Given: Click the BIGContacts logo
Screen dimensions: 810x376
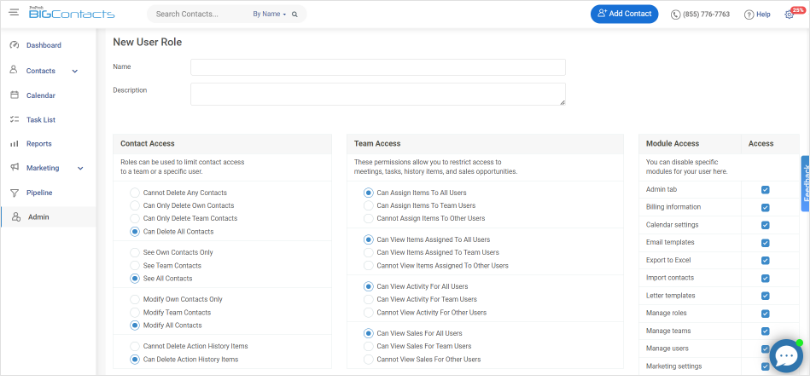Looking at the screenshot, I should click(x=72, y=13).
